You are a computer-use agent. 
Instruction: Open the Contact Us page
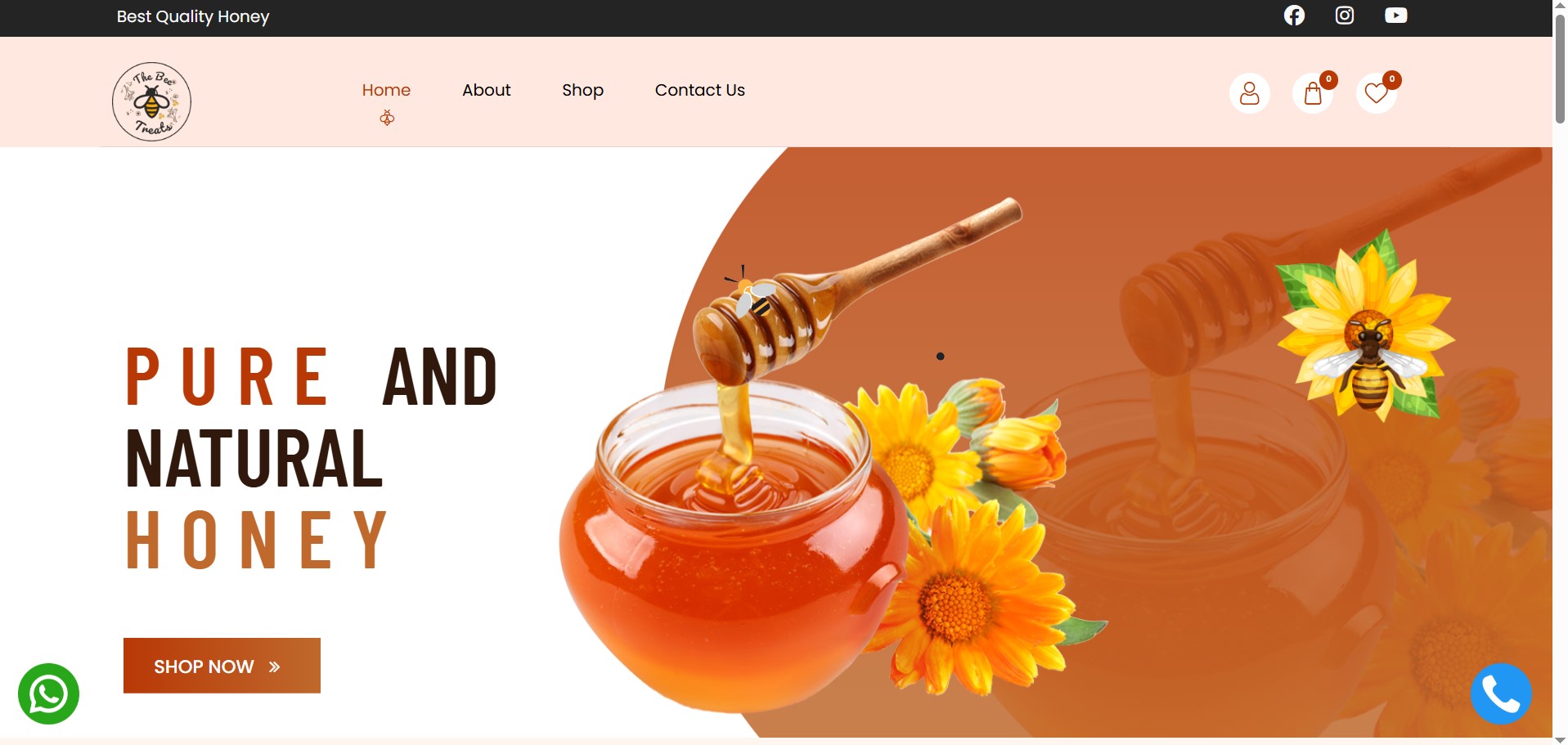click(x=699, y=90)
